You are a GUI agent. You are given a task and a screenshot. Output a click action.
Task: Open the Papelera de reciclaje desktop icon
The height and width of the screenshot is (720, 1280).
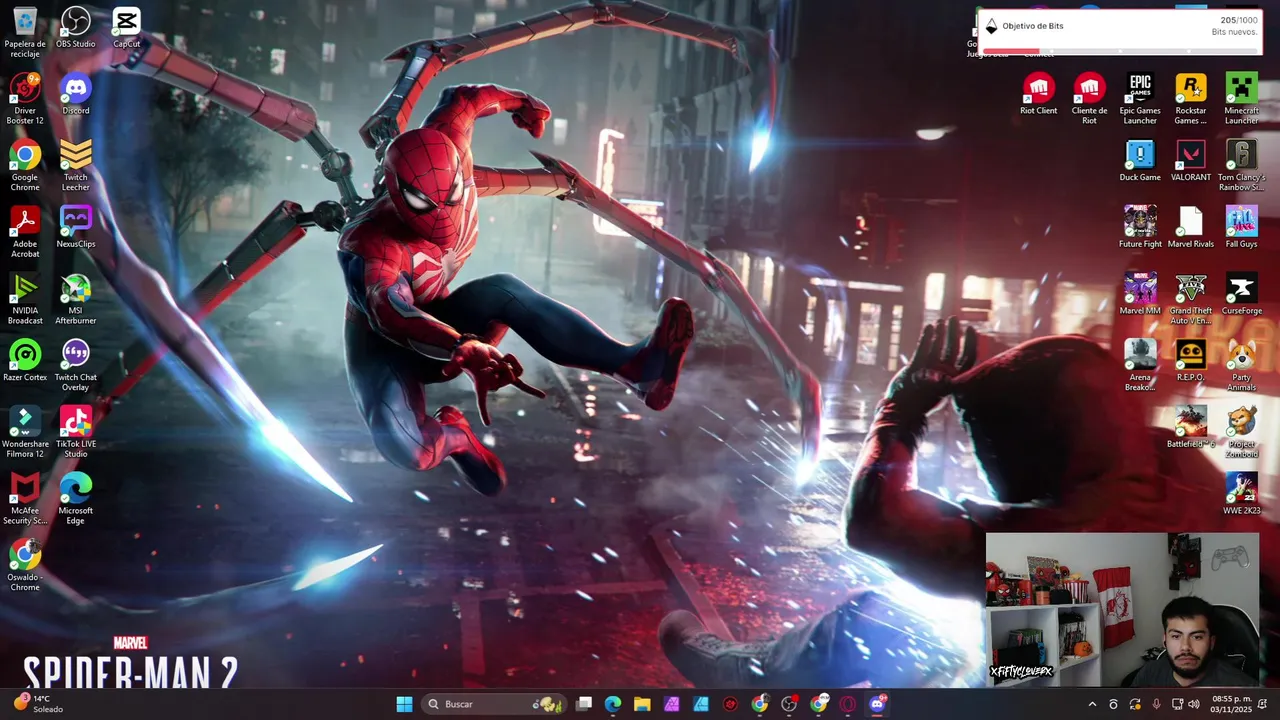(x=25, y=32)
